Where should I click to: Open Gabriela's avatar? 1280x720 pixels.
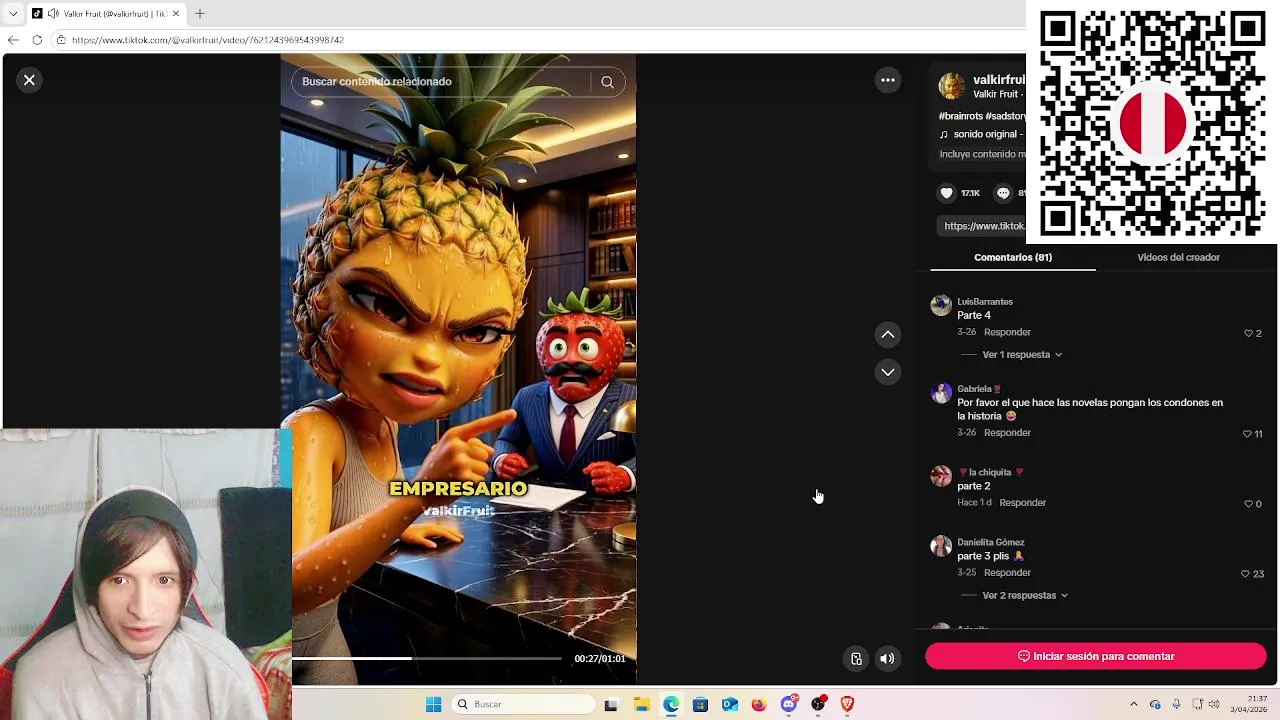click(x=941, y=393)
